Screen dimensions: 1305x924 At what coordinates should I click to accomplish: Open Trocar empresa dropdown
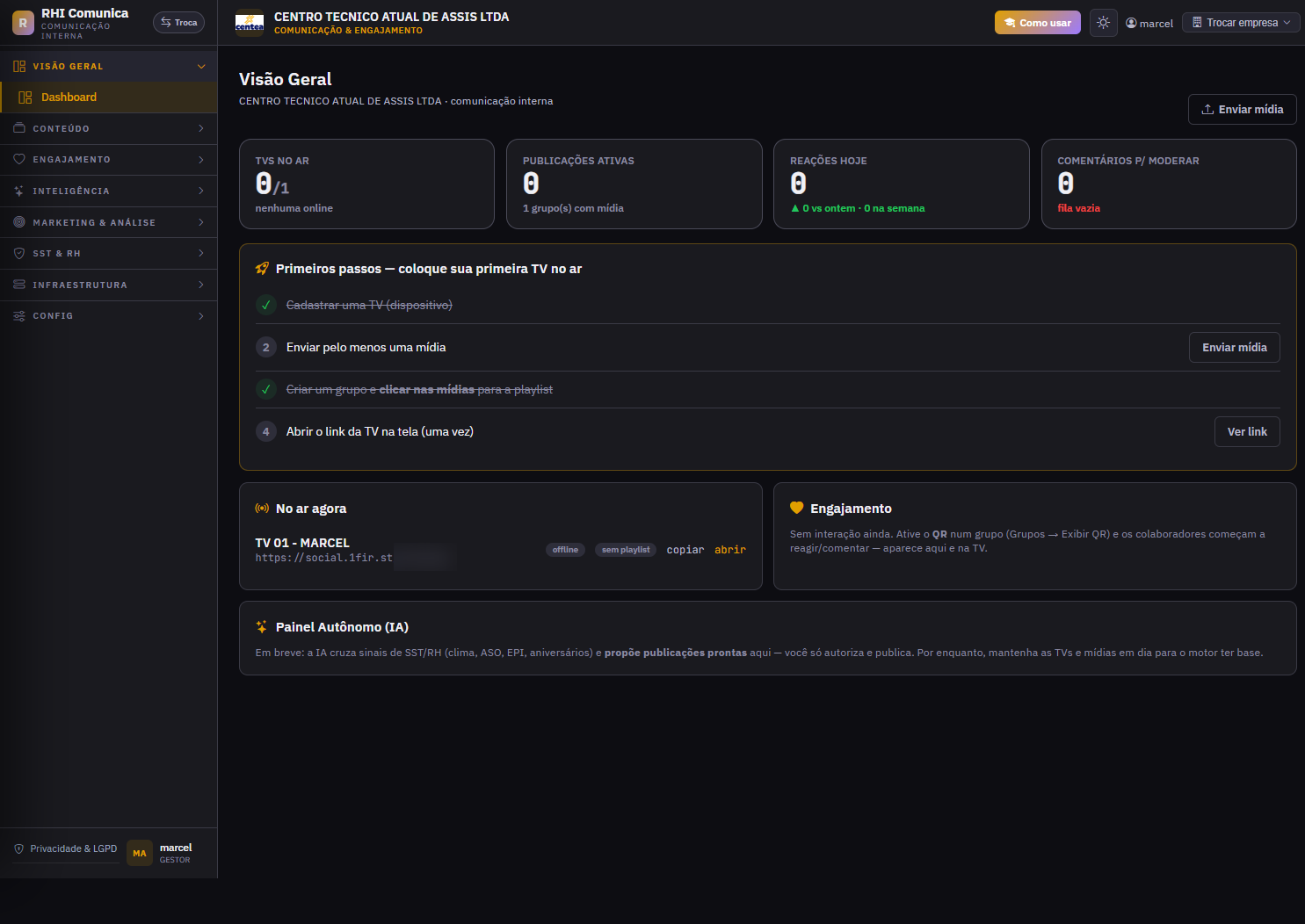[1241, 23]
